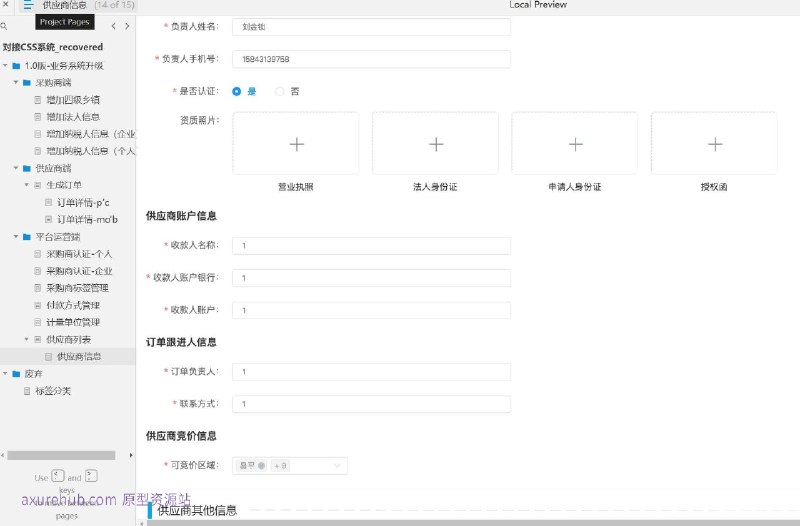The width and height of the screenshot is (800, 526).
Task: Go to next page arrow
Action: coord(127,26)
